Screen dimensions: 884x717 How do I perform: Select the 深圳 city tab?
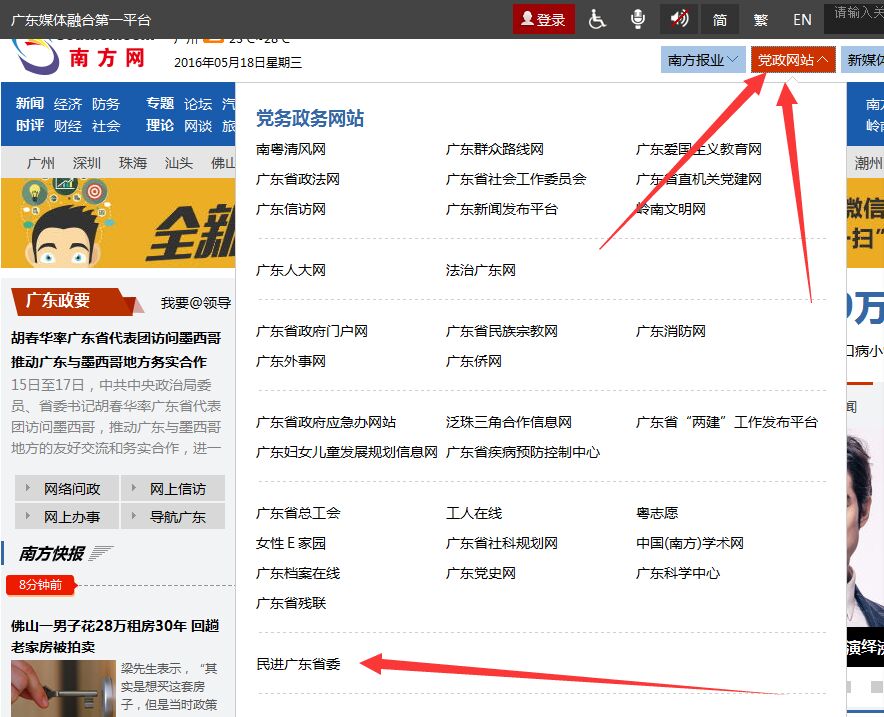pos(87,163)
